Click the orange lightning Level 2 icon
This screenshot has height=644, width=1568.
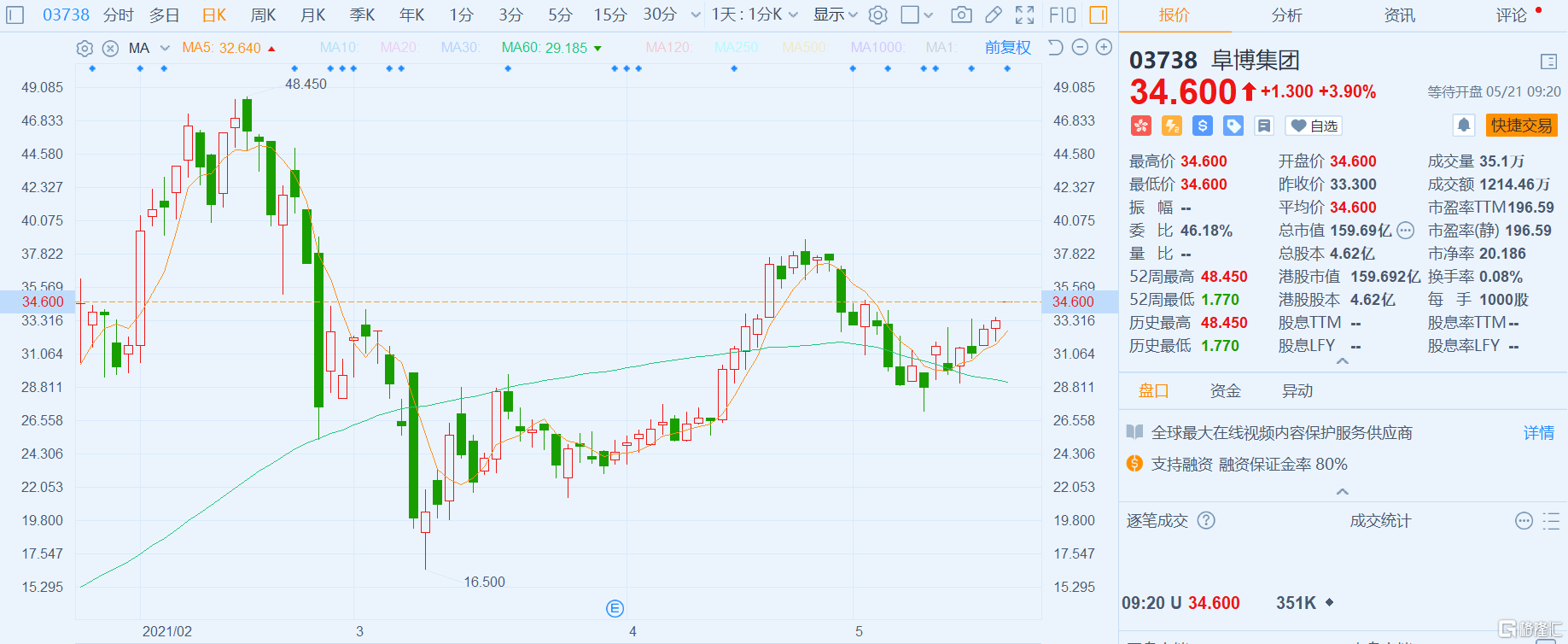tap(1172, 126)
